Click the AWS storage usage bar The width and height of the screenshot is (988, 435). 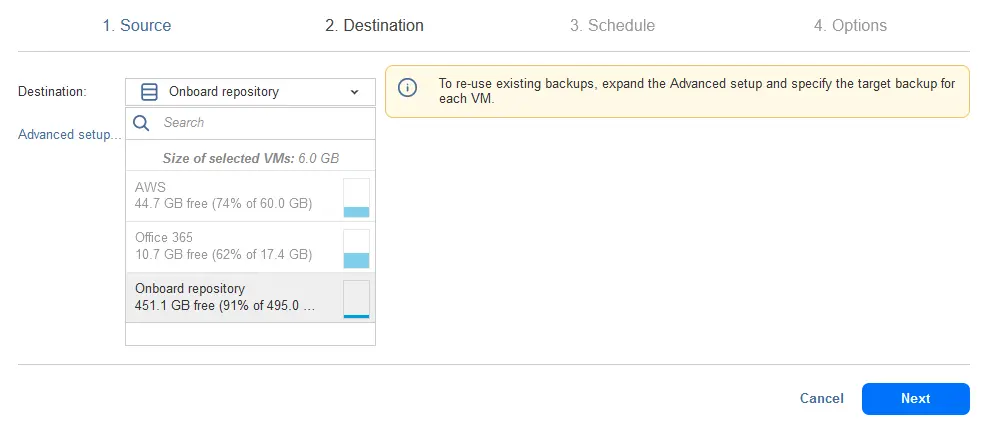[357, 198]
